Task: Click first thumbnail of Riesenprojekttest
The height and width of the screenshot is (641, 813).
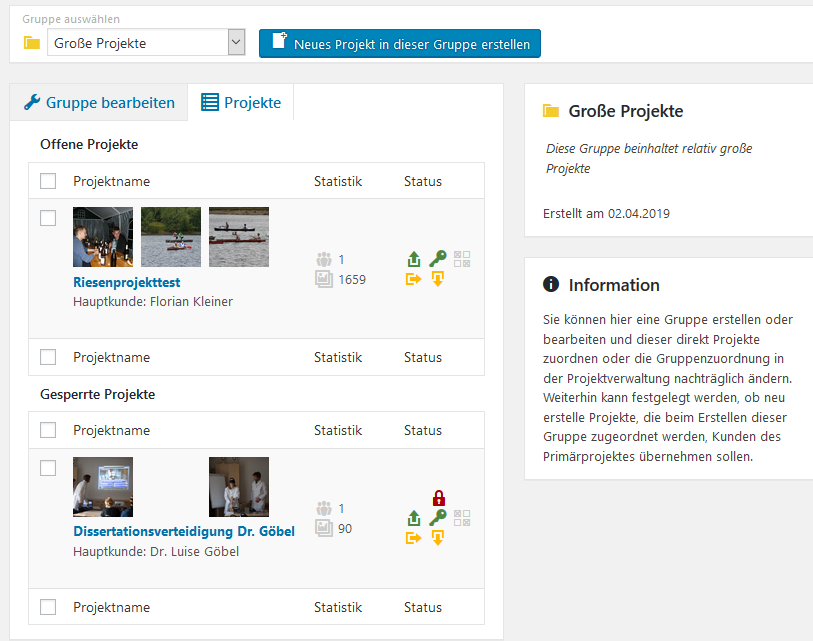Action: point(103,237)
